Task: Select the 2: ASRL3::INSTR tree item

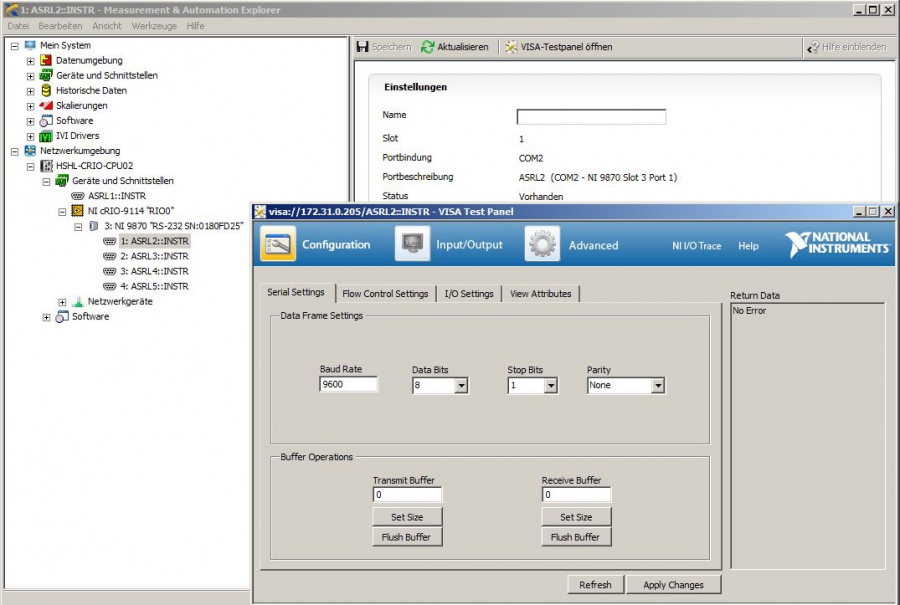Action: pyautogui.click(x=154, y=256)
